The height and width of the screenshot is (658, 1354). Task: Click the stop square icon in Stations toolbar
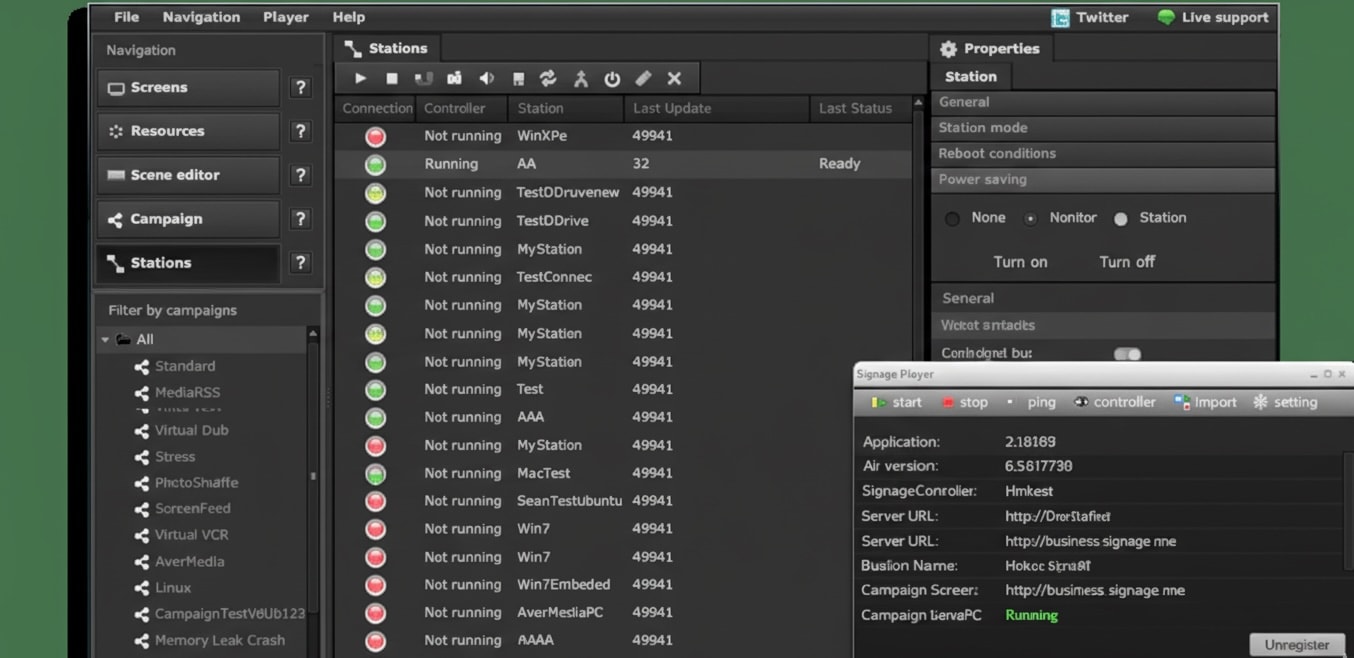(x=392, y=78)
